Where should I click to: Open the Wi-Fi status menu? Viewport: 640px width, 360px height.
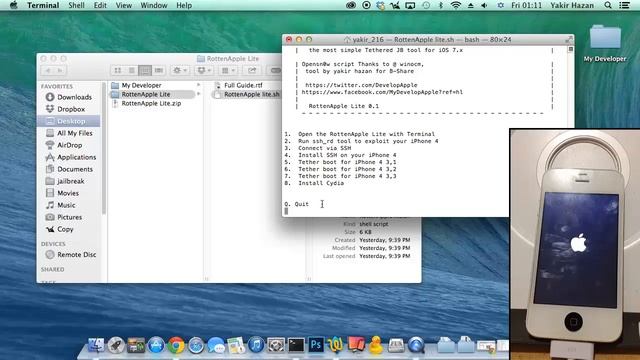tap(456, 5)
